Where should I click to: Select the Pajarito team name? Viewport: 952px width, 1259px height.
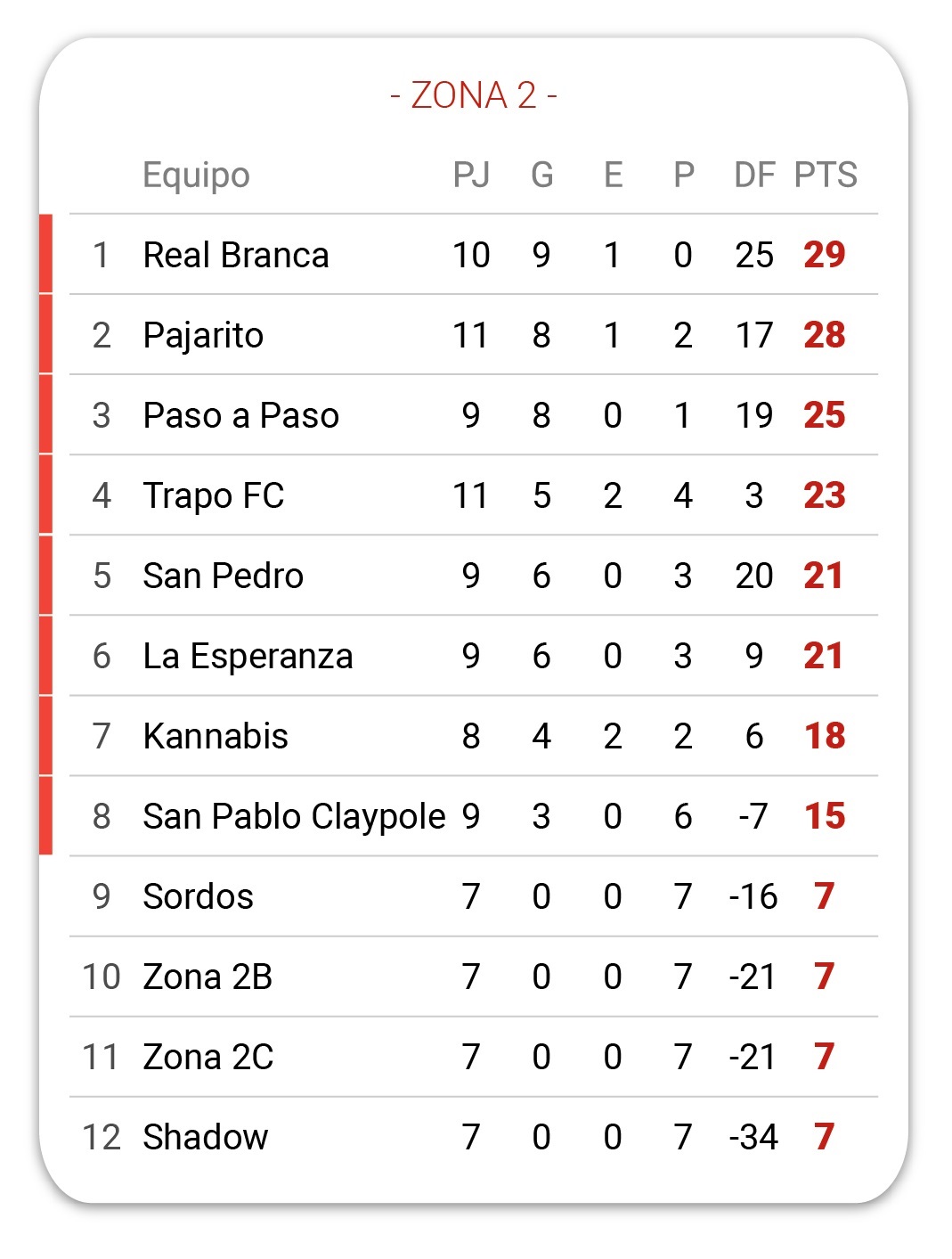click(203, 336)
